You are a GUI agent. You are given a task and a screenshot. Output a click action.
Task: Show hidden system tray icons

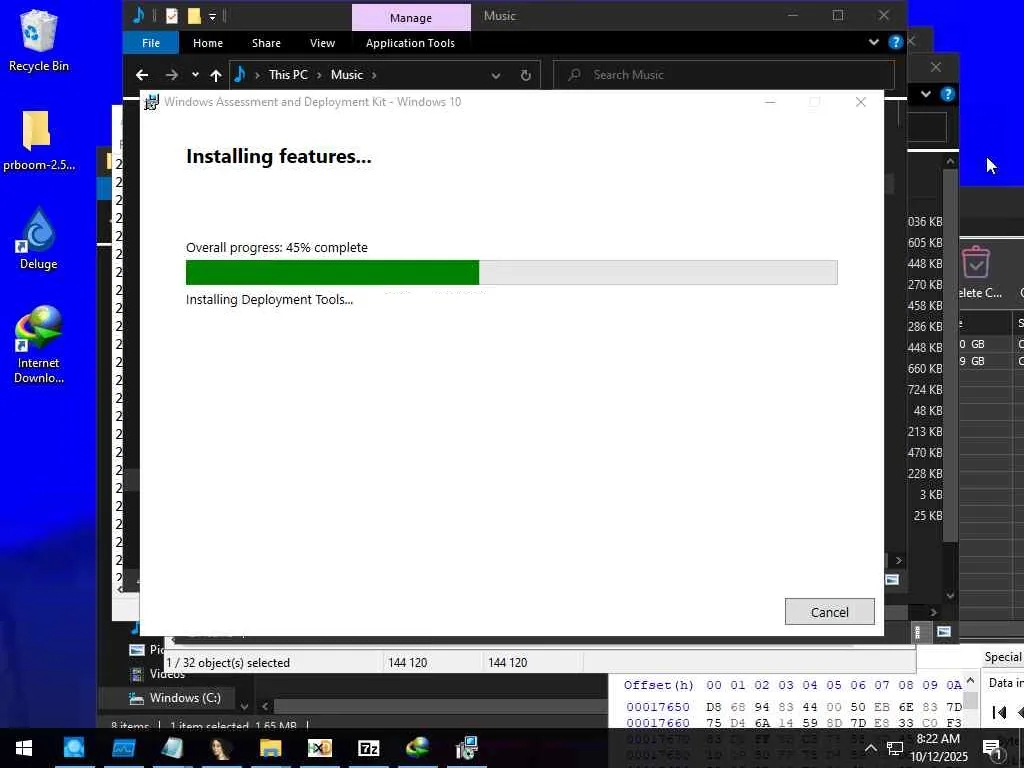(x=871, y=748)
